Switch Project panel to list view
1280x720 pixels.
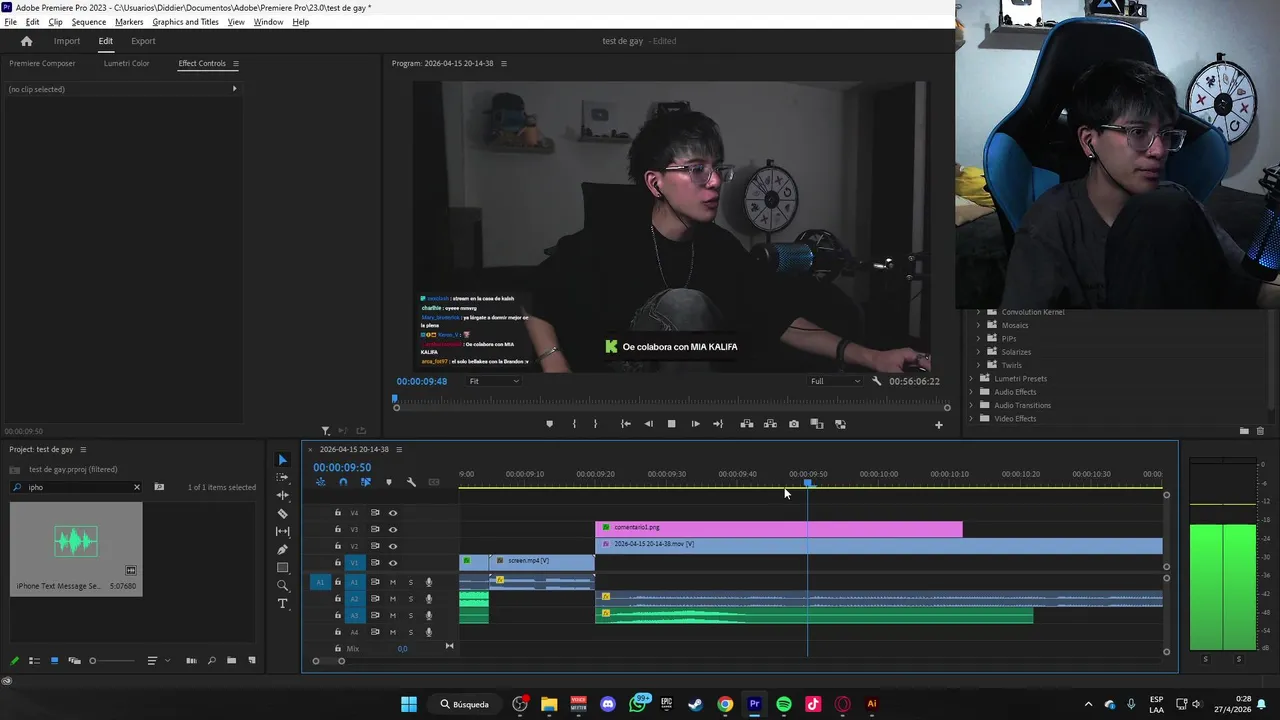coord(34,661)
